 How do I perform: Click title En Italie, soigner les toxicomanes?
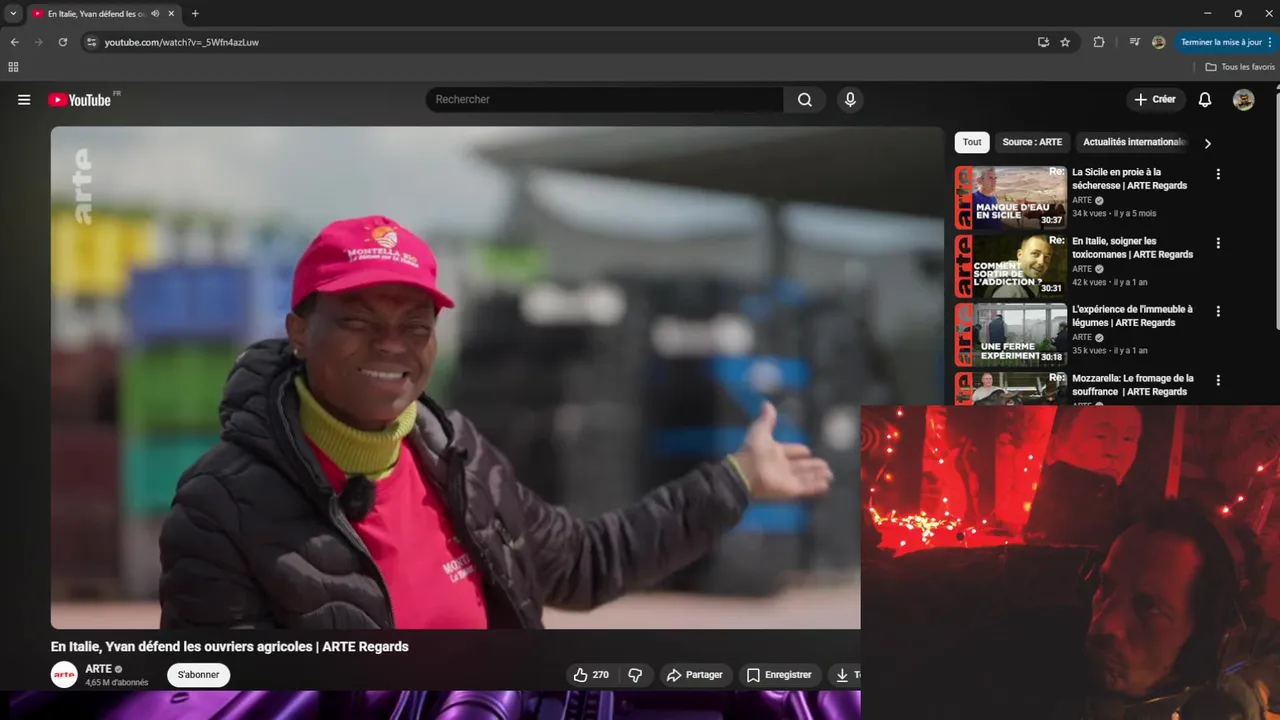click(1133, 248)
